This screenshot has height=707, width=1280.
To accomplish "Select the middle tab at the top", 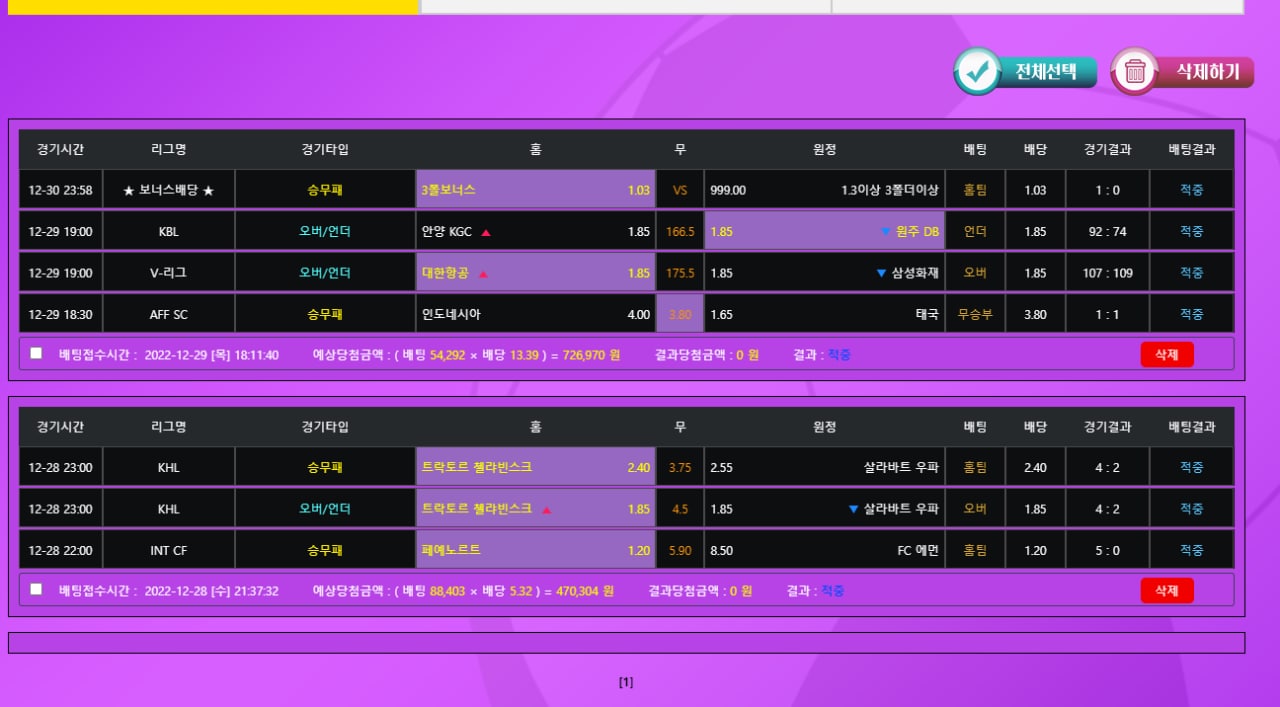I will tap(625, 6).
